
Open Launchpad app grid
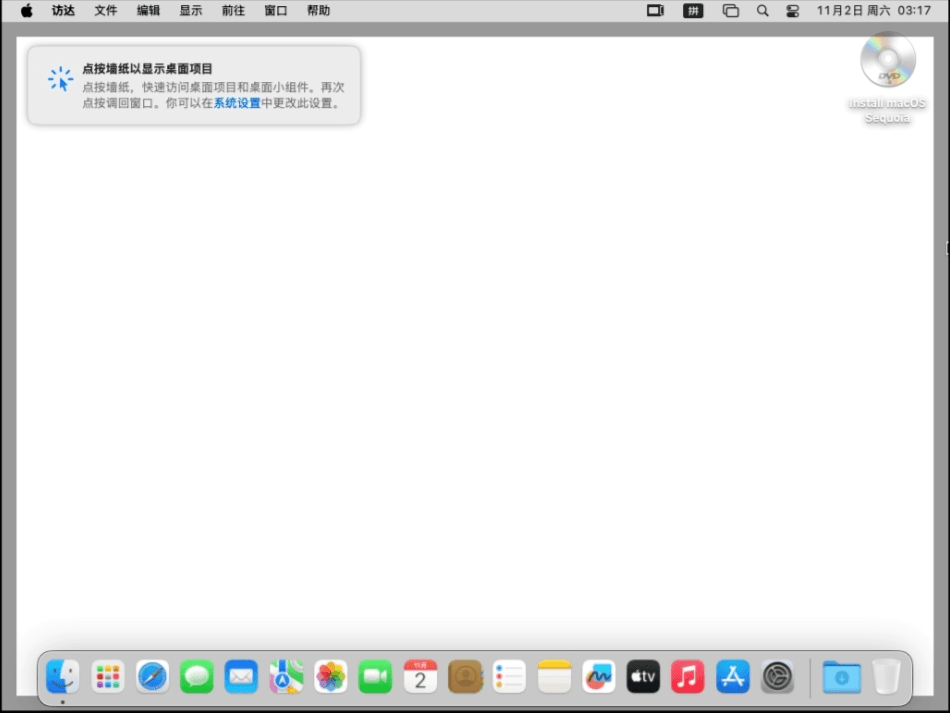[108, 677]
